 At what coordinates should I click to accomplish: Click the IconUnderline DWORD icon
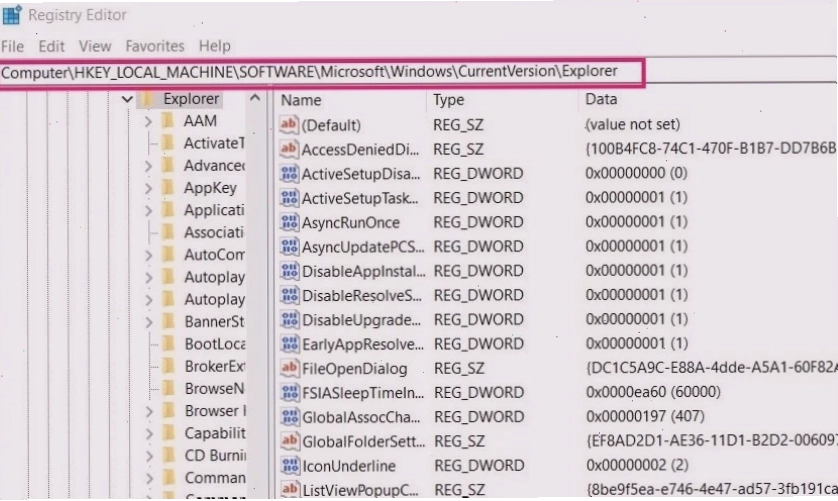290,466
